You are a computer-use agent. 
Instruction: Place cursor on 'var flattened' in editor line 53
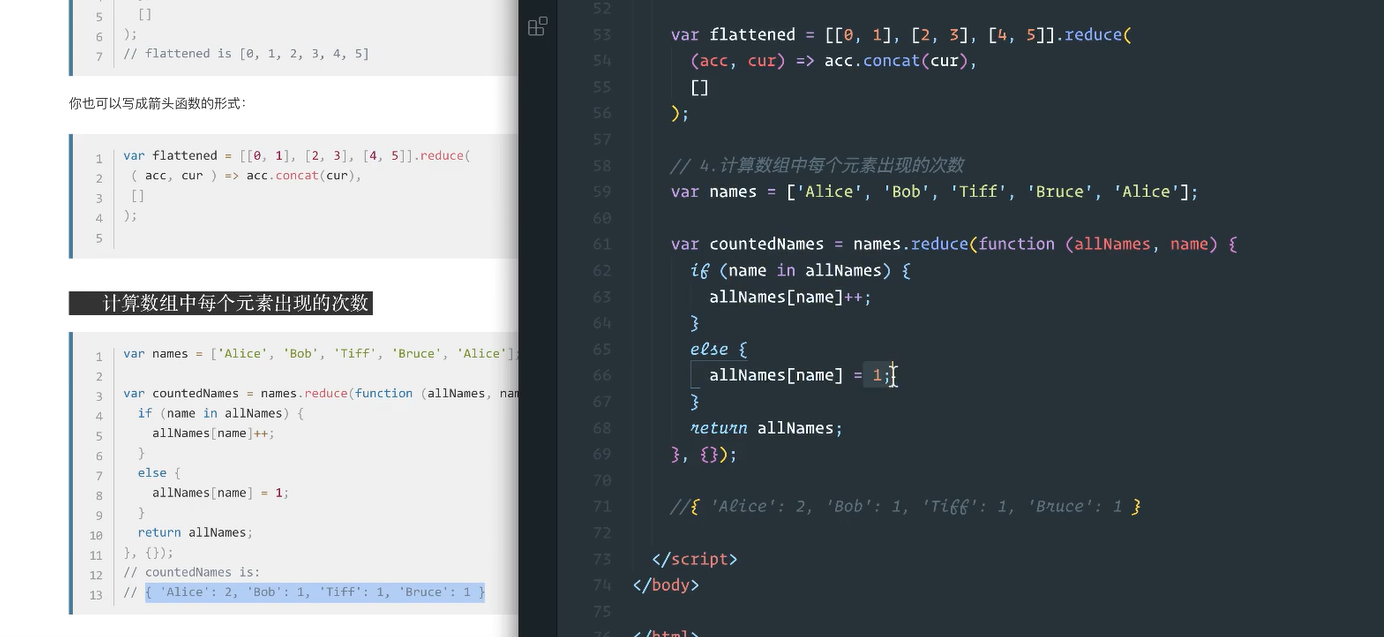[732, 35]
